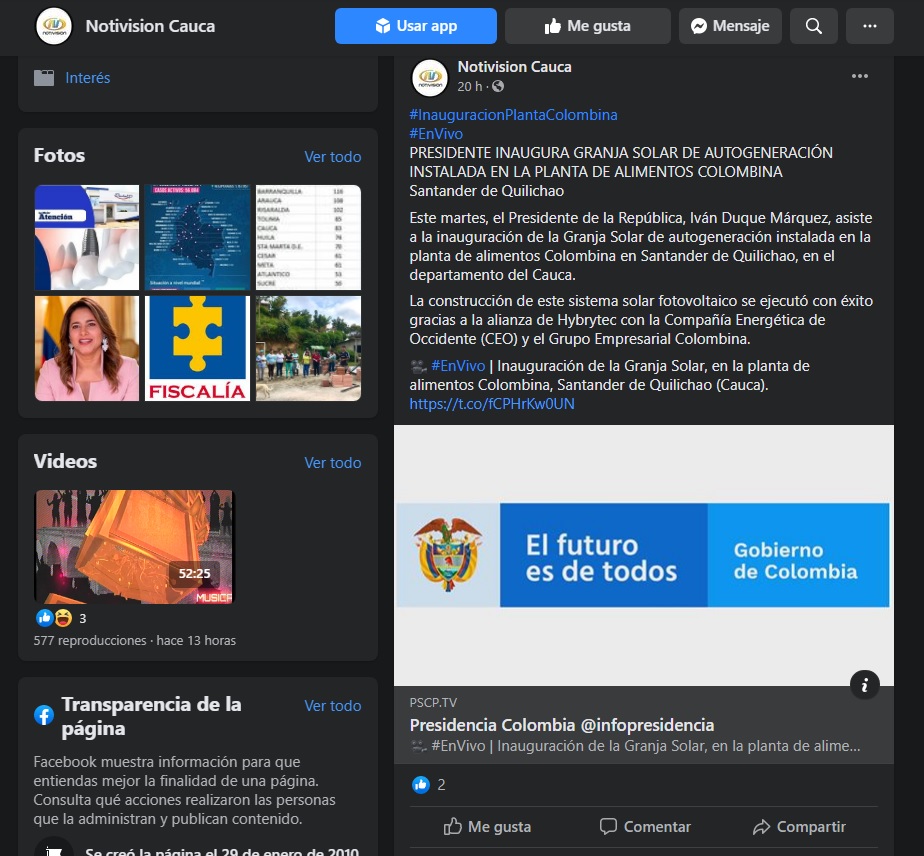Open the Interés category link
Image resolution: width=924 pixels, height=856 pixels.
(x=88, y=78)
